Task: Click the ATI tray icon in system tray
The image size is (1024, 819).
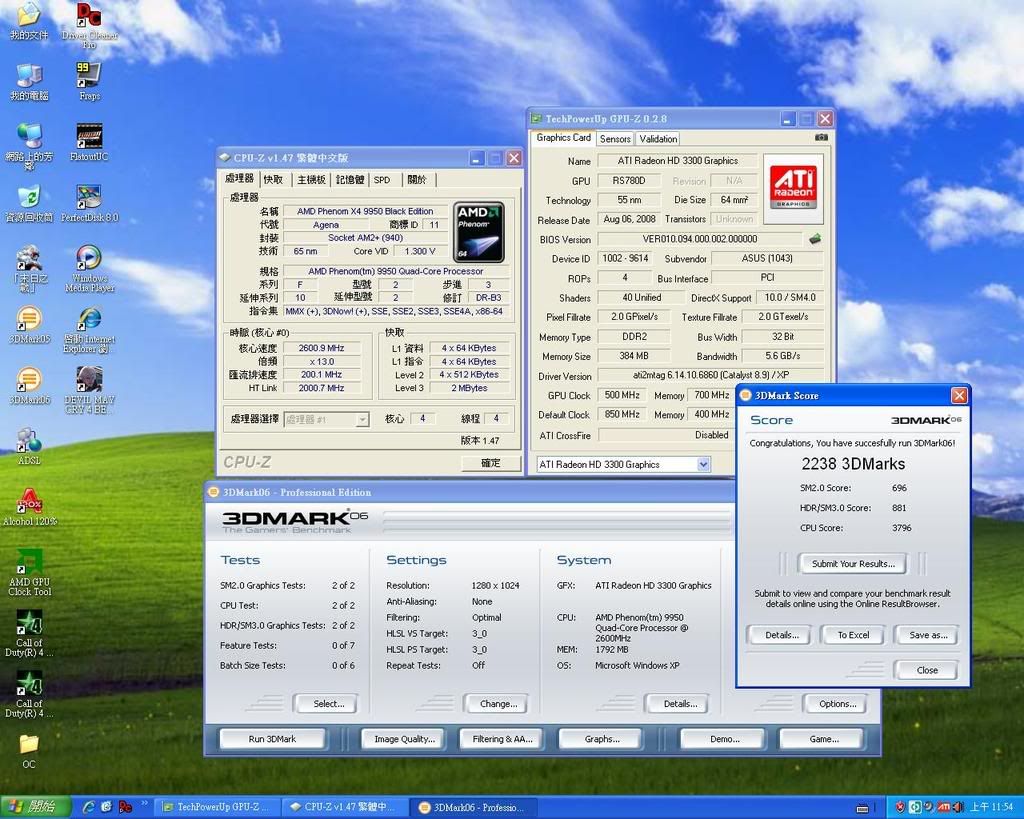Action: tap(944, 807)
